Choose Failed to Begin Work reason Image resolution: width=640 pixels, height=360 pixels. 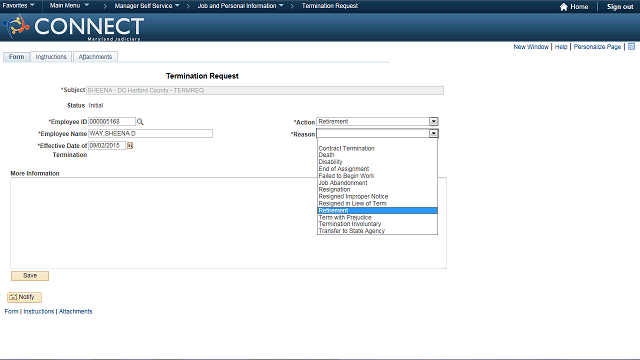point(377,176)
